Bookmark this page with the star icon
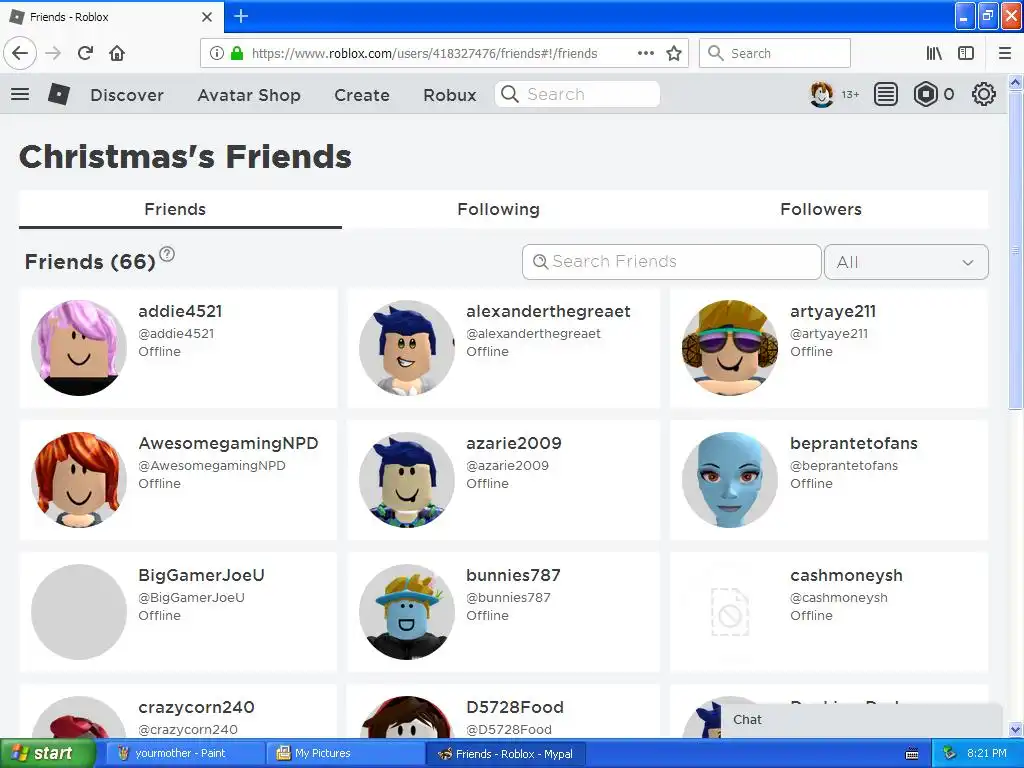This screenshot has width=1024, height=768. tap(674, 54)
